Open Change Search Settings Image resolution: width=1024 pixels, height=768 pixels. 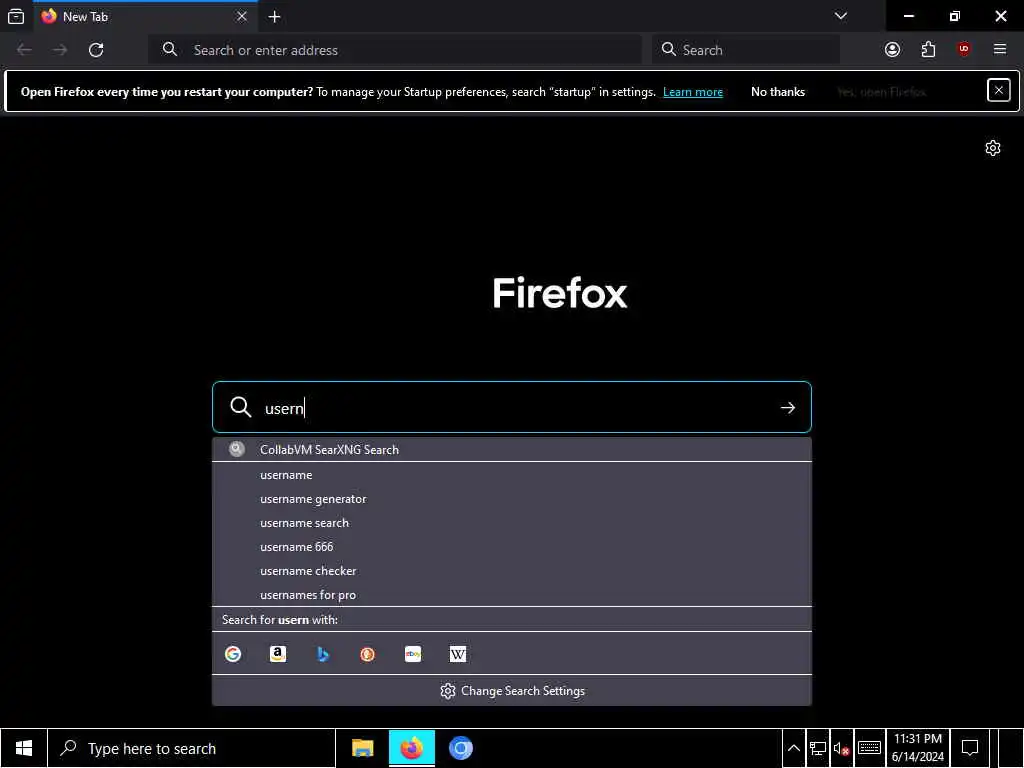512,691
